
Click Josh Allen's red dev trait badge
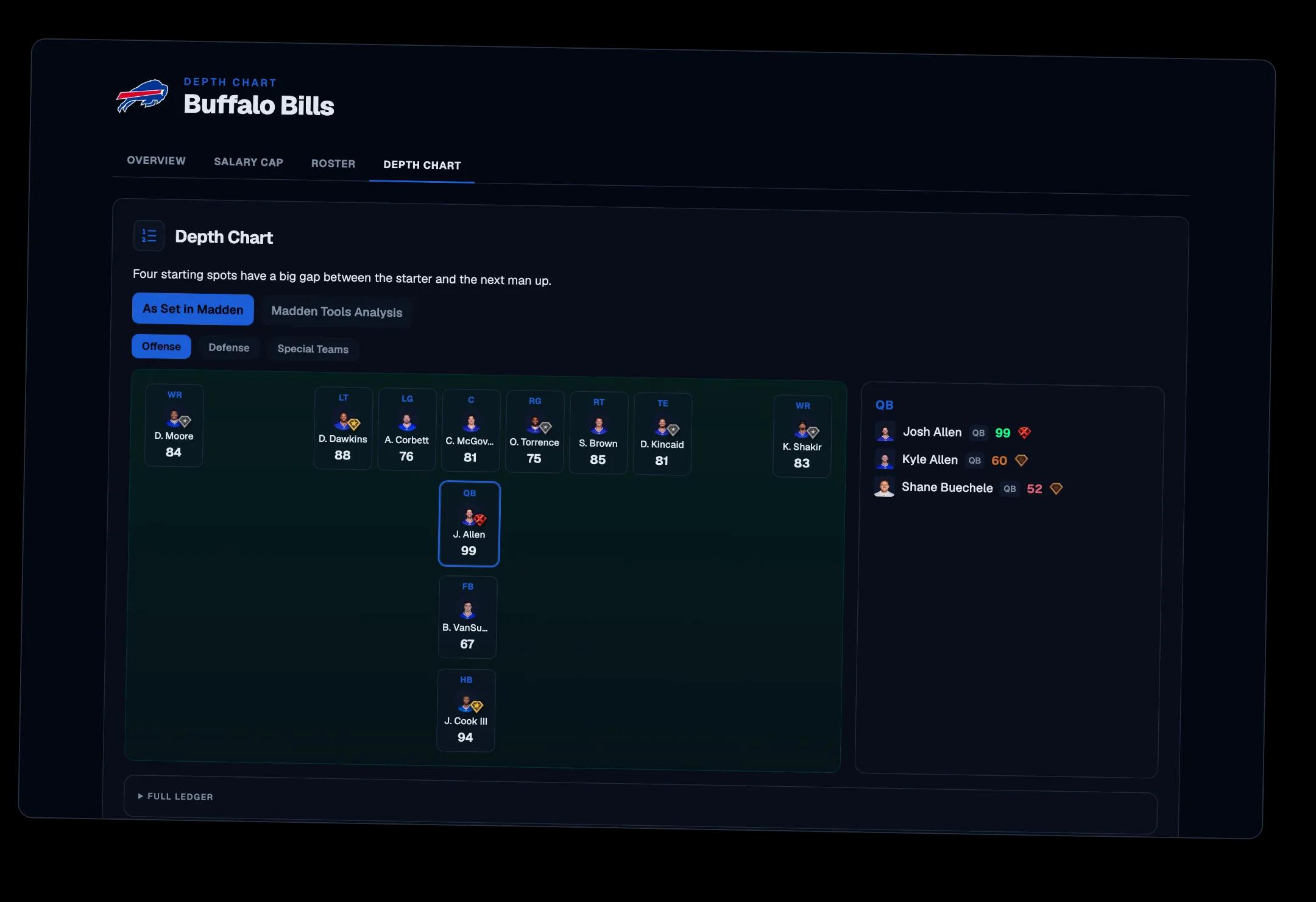pyautogui.click(x=1024, y=433)
